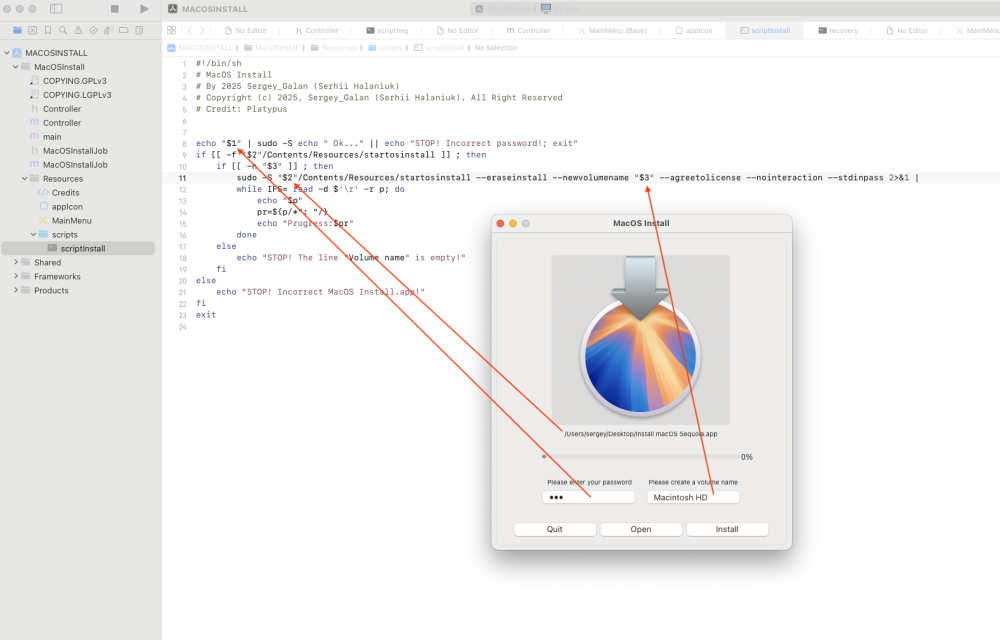Switch to the MainMenu (Base) tab
The height and width of the screenshot is (640, 1000).
click(612, 30)
